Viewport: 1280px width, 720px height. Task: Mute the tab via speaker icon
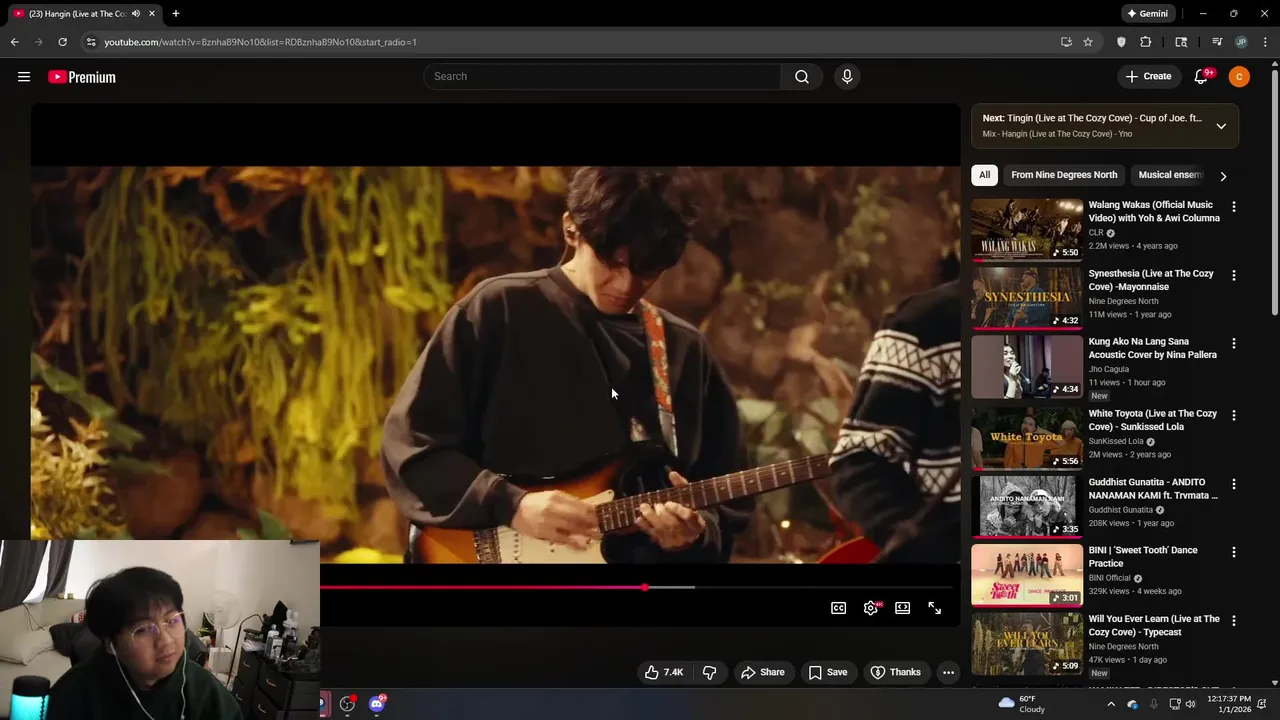(136, 14)
